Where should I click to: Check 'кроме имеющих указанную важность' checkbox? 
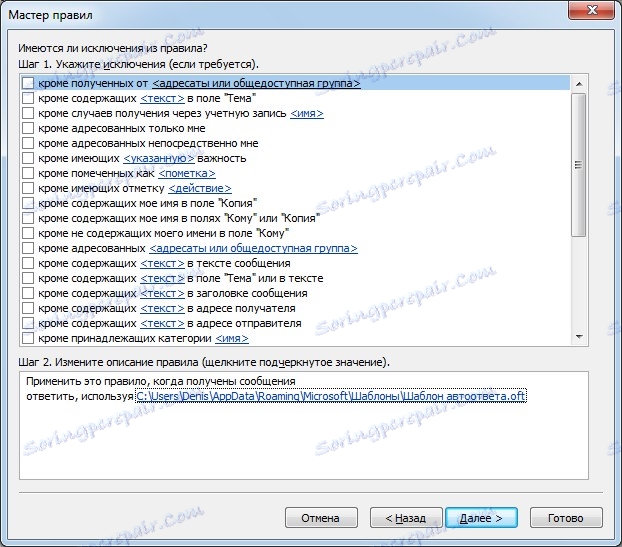coord(28,158)
